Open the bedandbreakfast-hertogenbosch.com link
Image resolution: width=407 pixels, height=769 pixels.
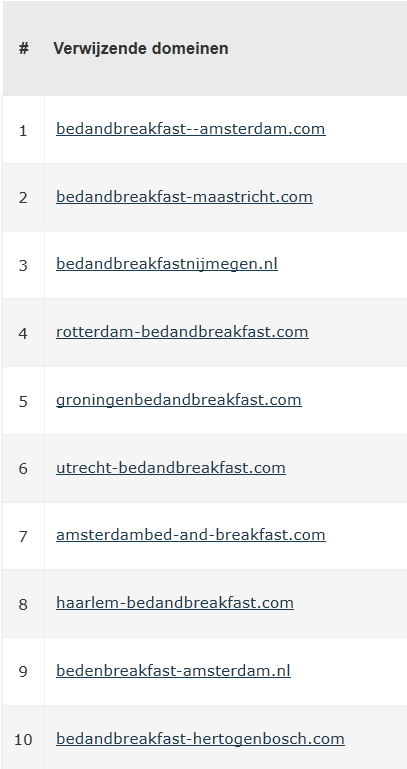200,739
